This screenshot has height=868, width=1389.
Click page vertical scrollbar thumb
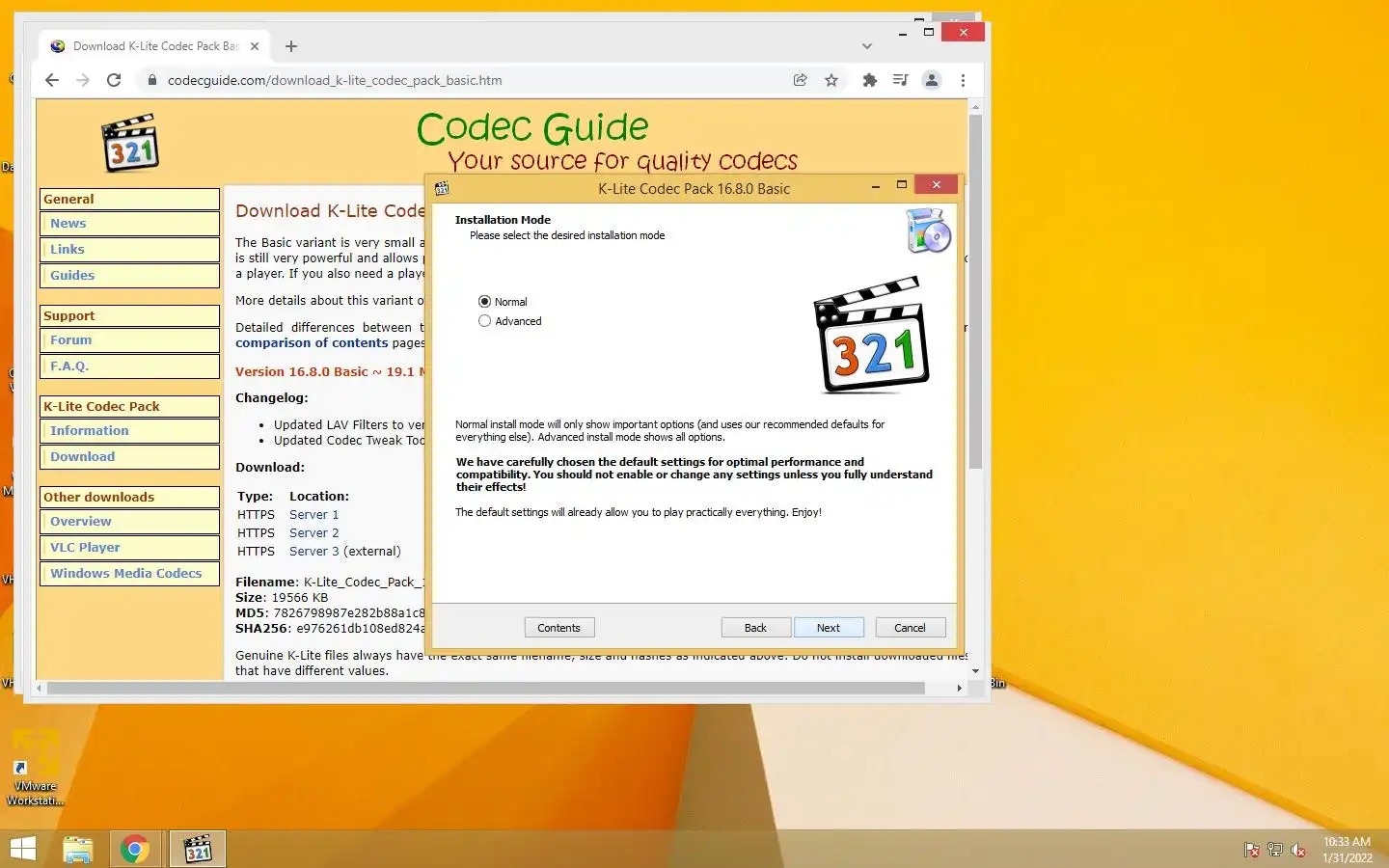click(975, 291)
